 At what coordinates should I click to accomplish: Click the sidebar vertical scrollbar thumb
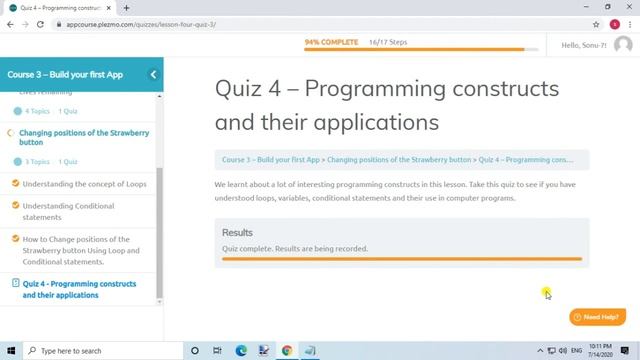(159, 233)
